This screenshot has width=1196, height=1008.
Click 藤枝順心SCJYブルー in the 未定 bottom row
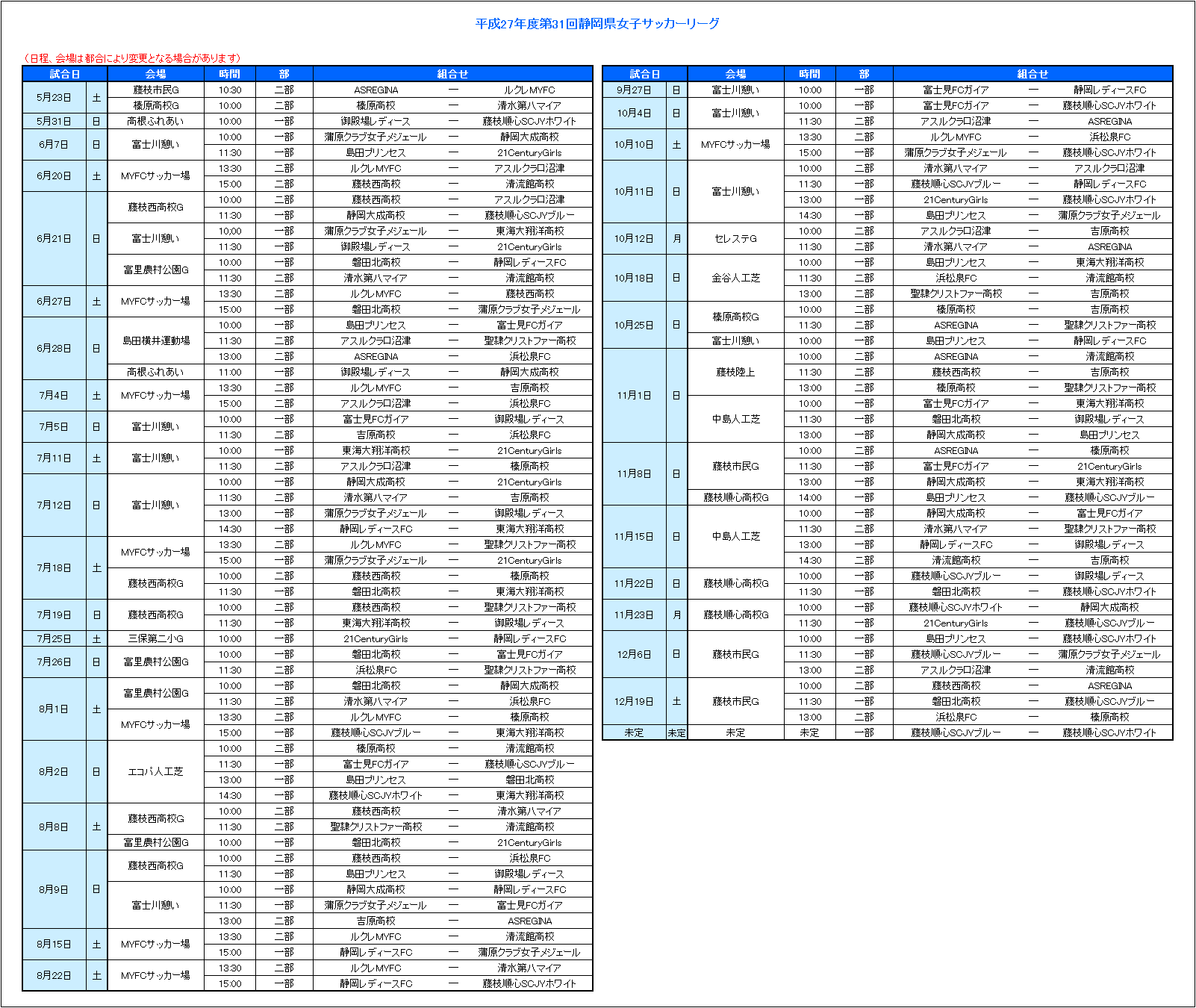[x=956, y=733]
